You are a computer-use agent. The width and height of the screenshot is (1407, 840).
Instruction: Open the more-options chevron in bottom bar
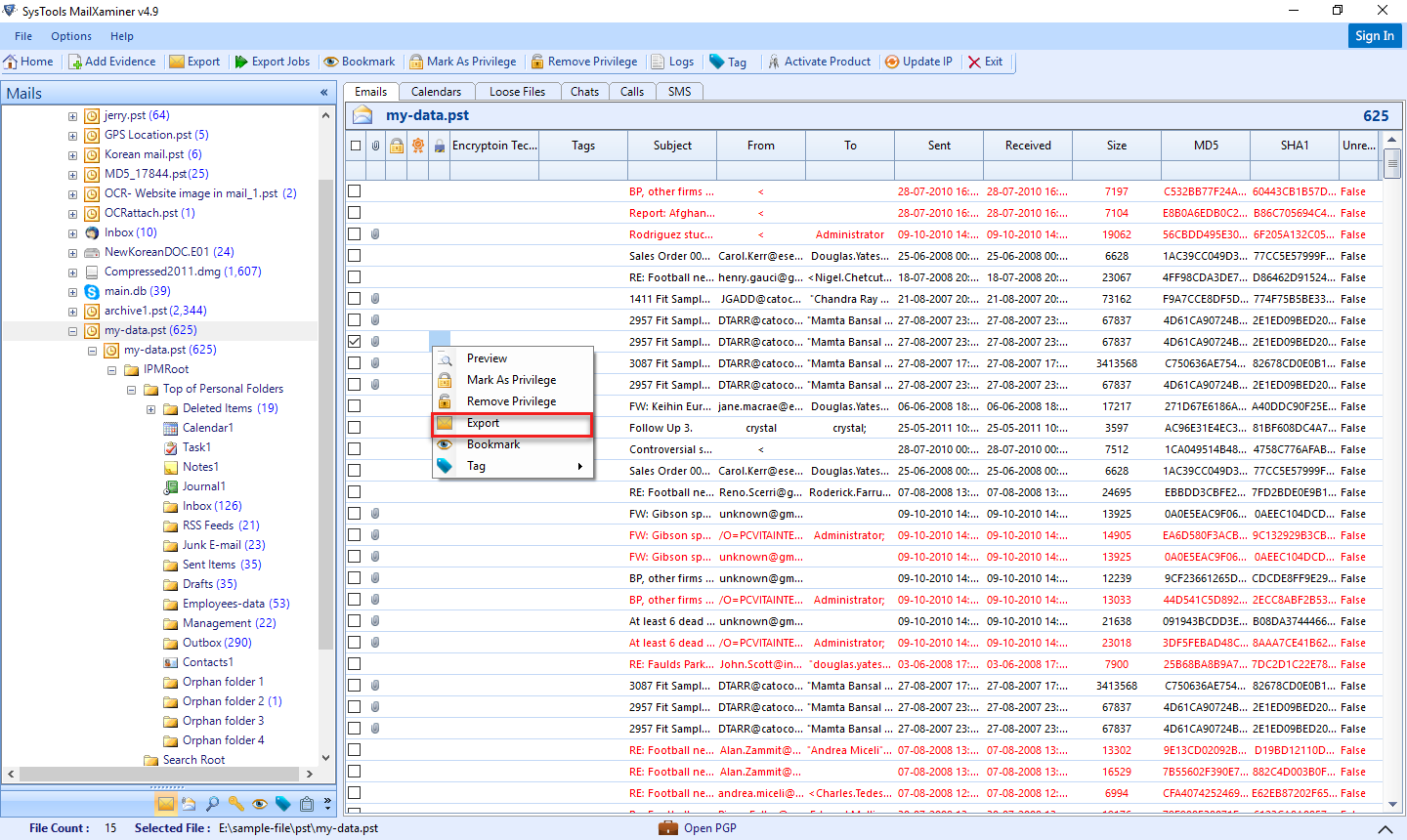[327, 804]
